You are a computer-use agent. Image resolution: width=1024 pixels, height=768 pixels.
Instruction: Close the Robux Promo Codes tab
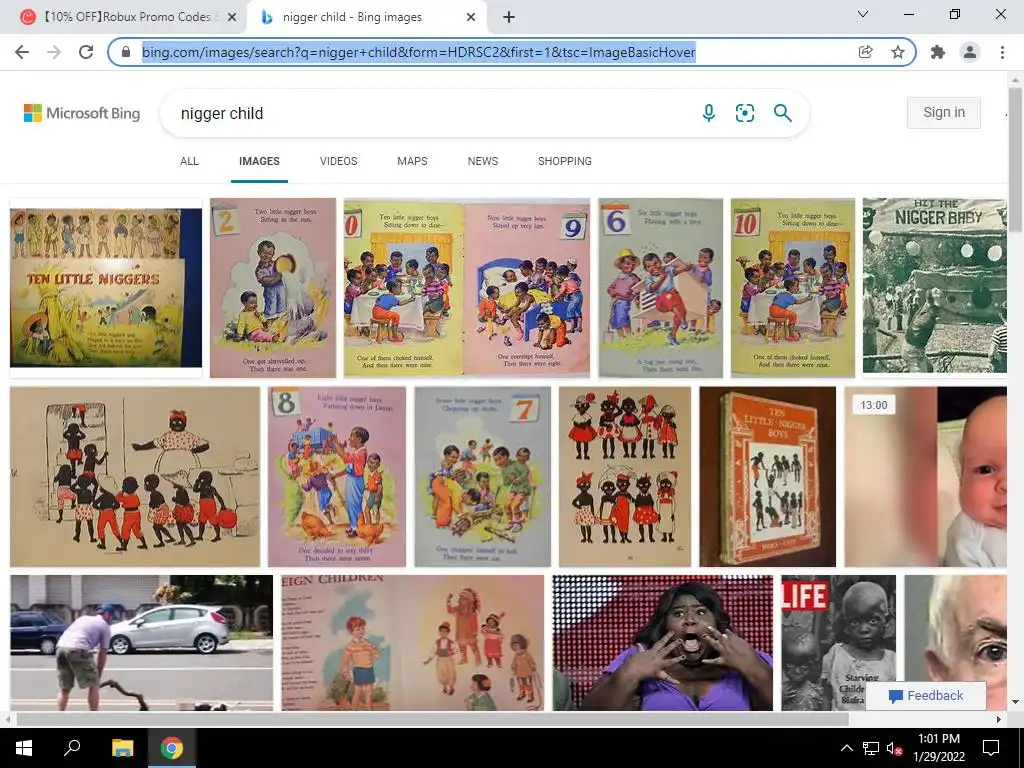(x=232, y=17)
